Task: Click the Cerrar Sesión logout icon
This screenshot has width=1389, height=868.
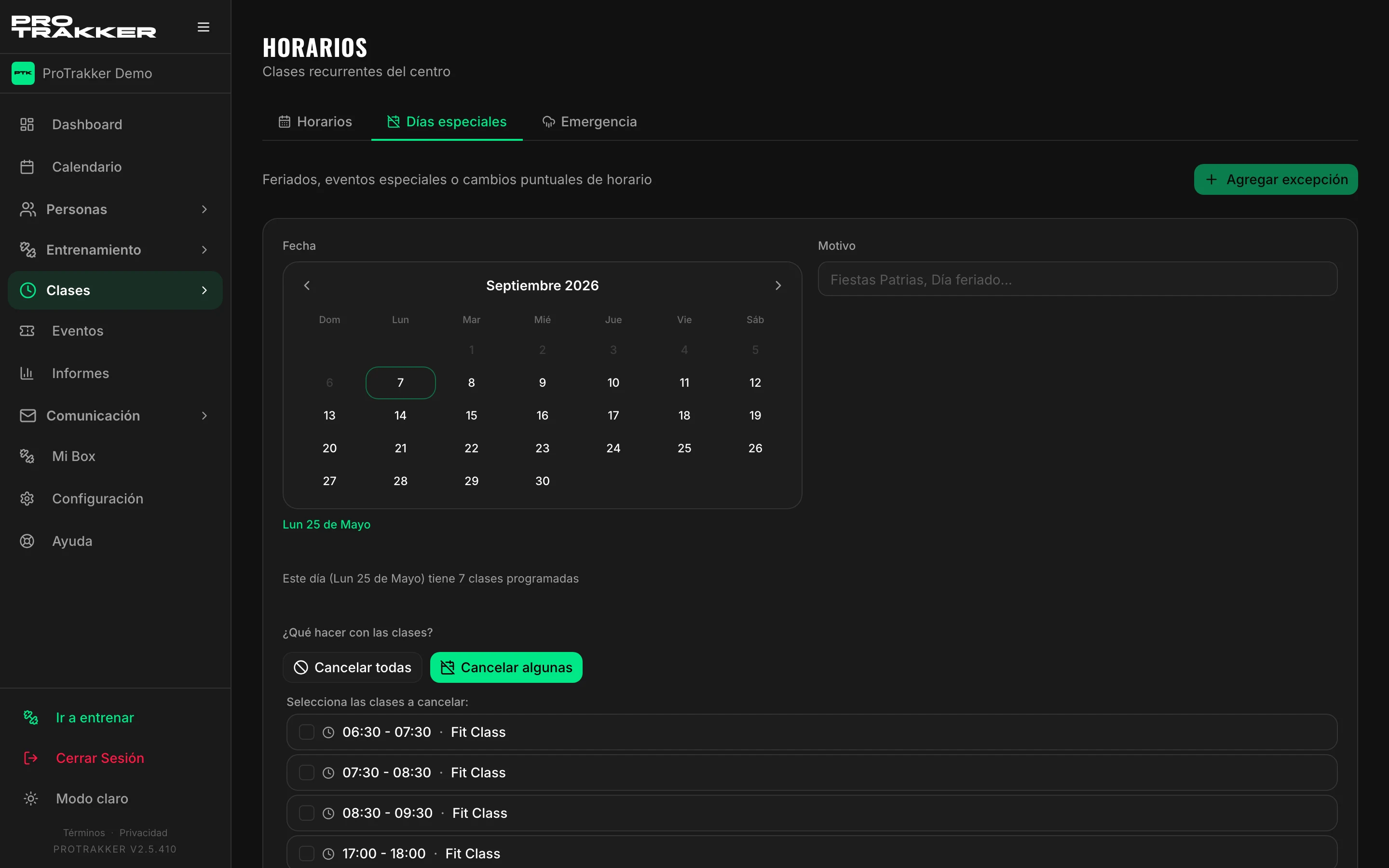Action: (x=31, y=759)
